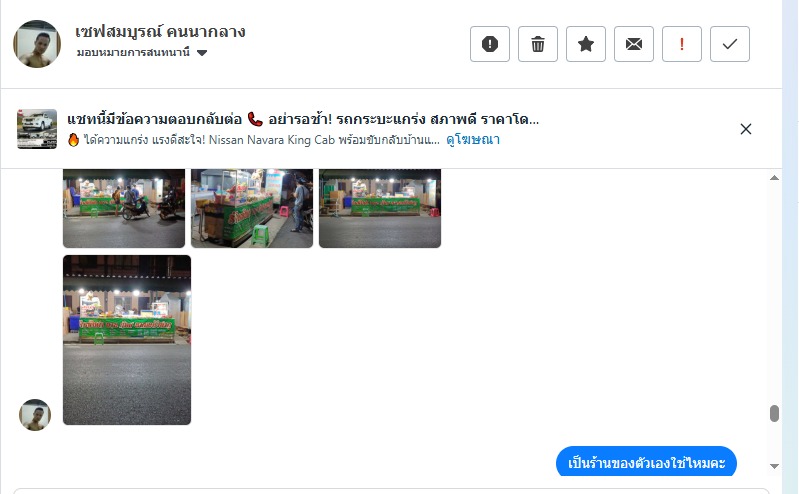Mark conversation as spam with exclamation circle icon
This screenshot has height=494, width=799.
490,44
